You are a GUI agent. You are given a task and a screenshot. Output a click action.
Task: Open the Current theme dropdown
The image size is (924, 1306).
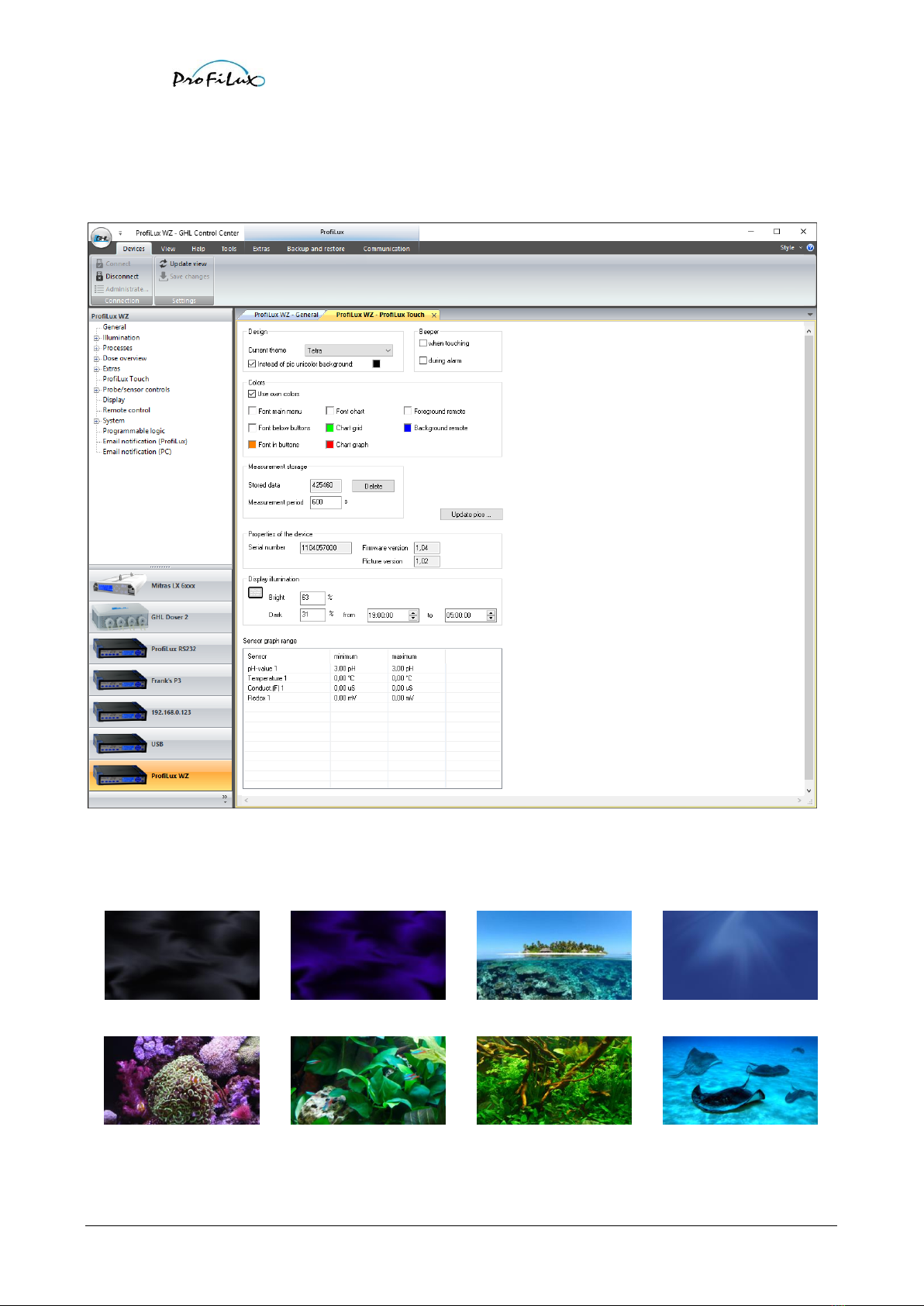point(349,350)
